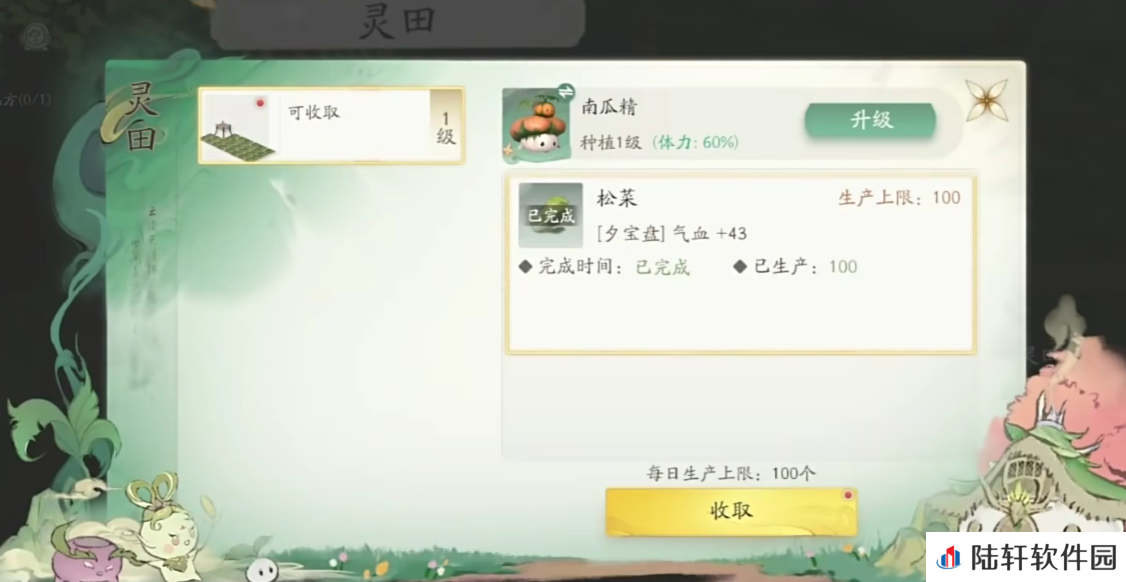Tap the red dot on the field plot
This screenshot has width=1126, height=582.
coord(261,103)
